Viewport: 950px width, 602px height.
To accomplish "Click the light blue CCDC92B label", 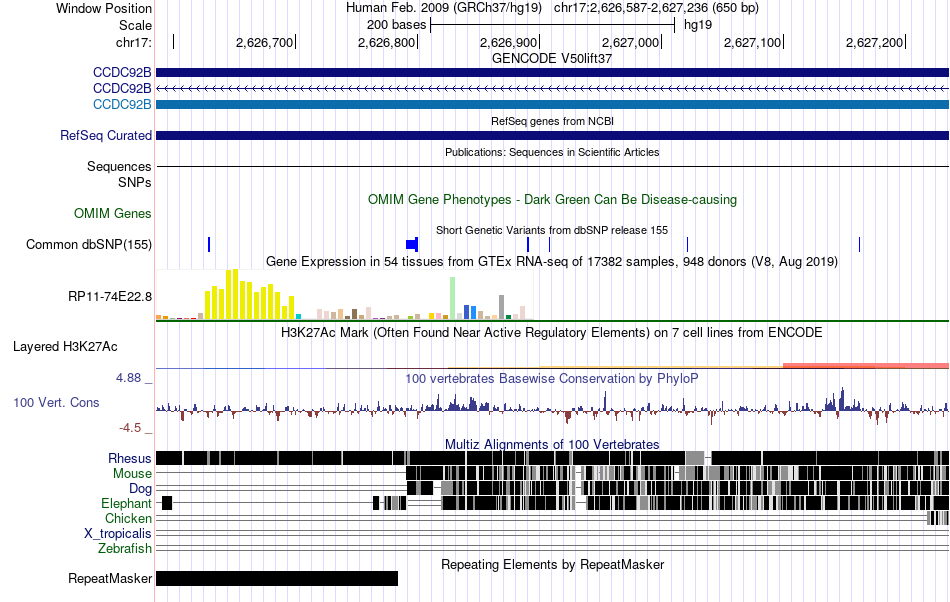I will (122, 104).
